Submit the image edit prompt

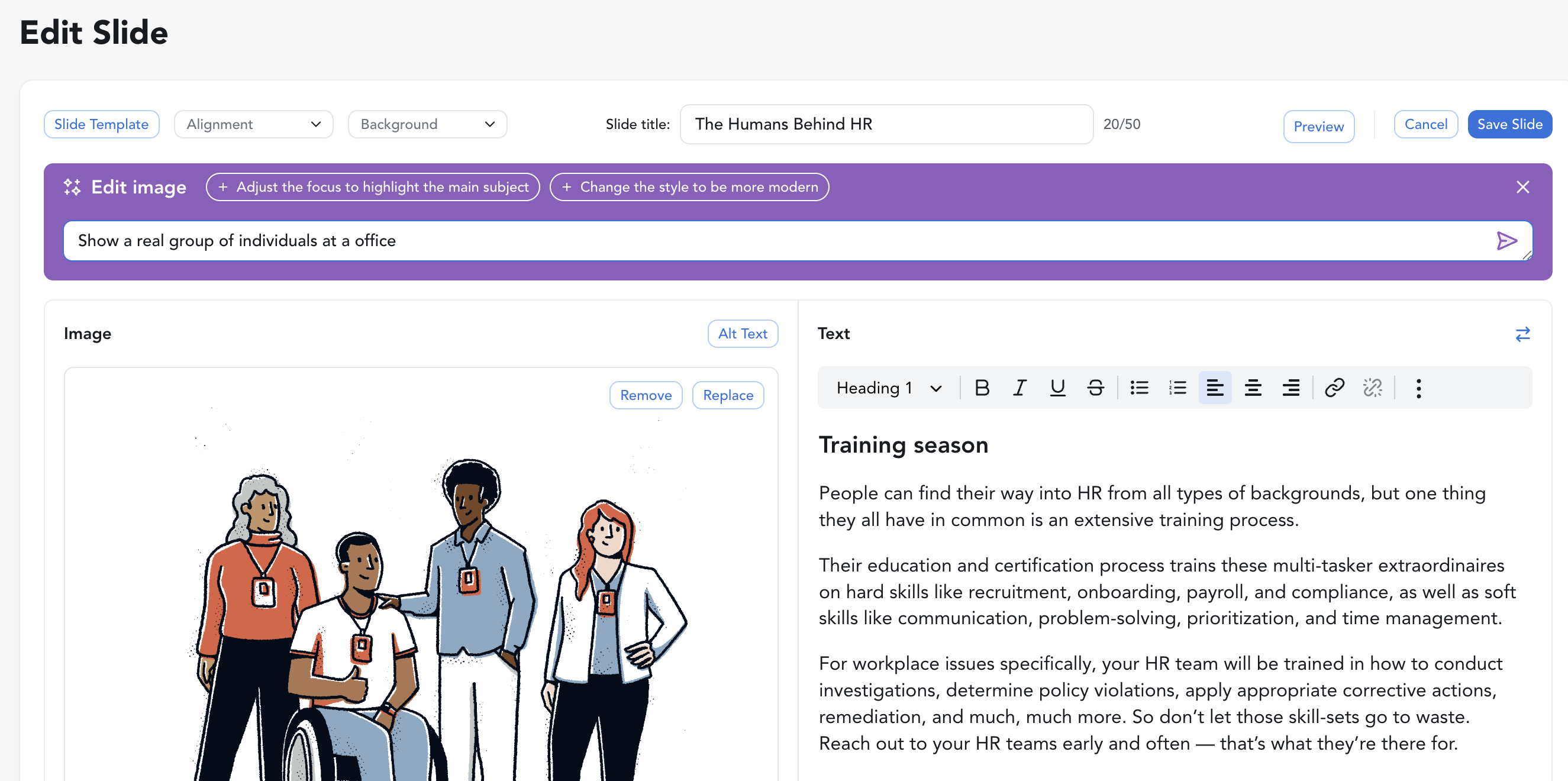coord(1506,241)
